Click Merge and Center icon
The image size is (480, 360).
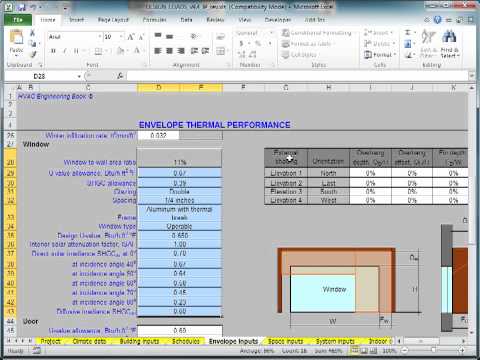[220, 51]
